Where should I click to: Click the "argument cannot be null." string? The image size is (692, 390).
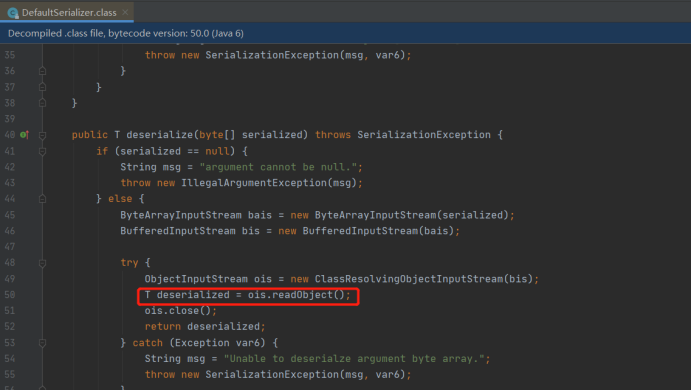point(278,167)
